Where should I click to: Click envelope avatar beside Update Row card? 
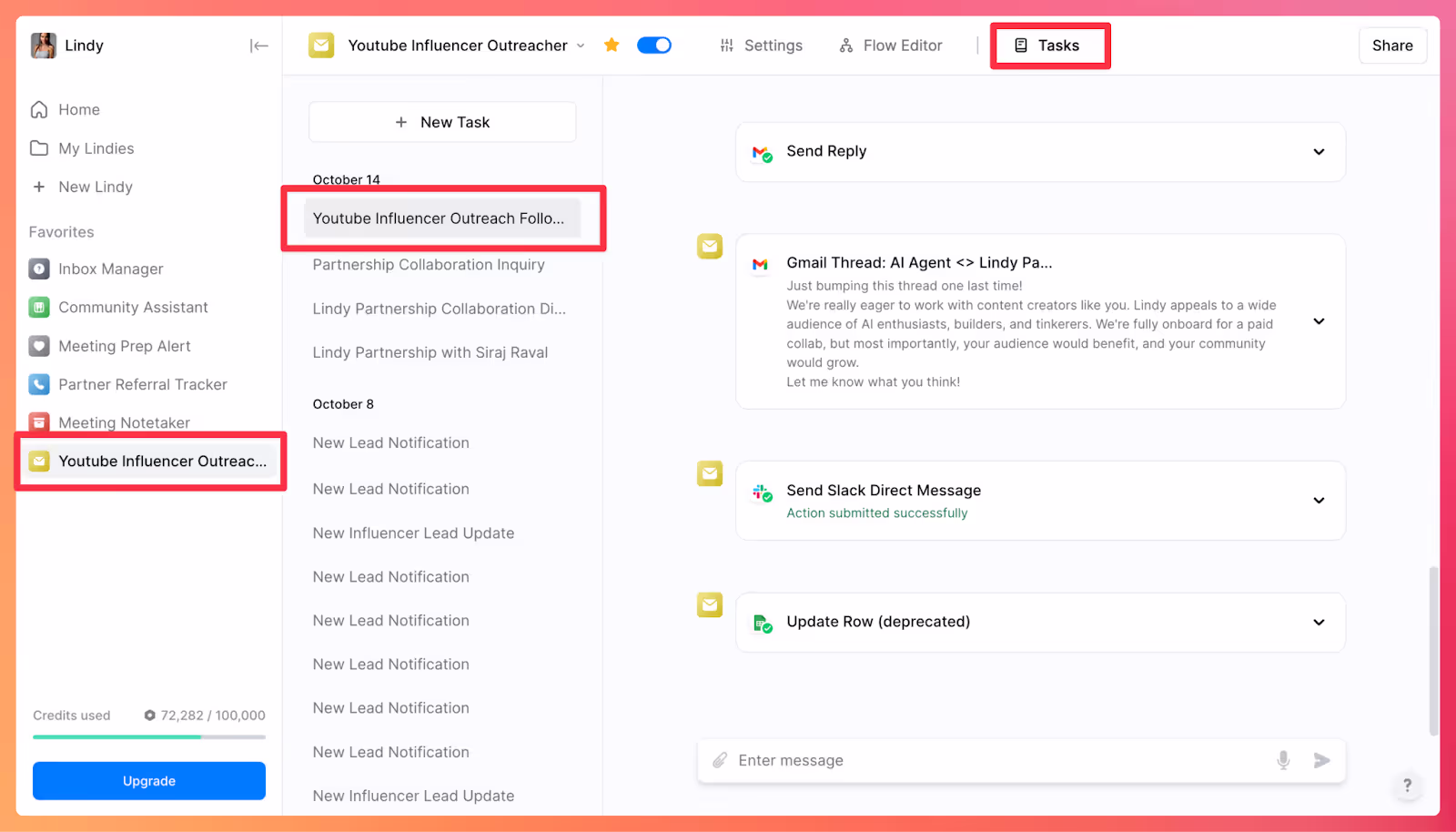pos(710,604)
